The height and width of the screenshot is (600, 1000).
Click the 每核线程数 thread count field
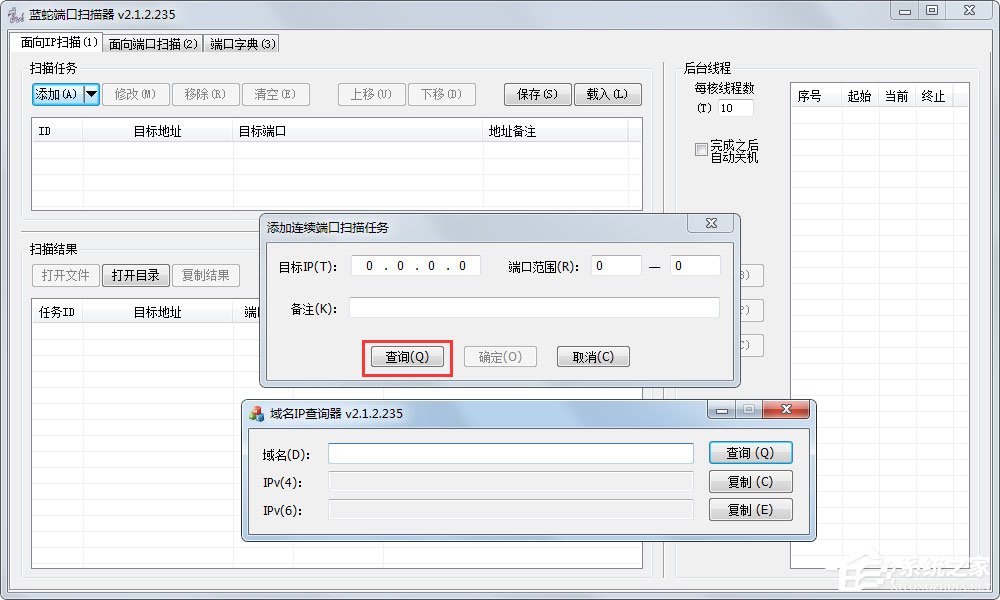tap(735, 108)
